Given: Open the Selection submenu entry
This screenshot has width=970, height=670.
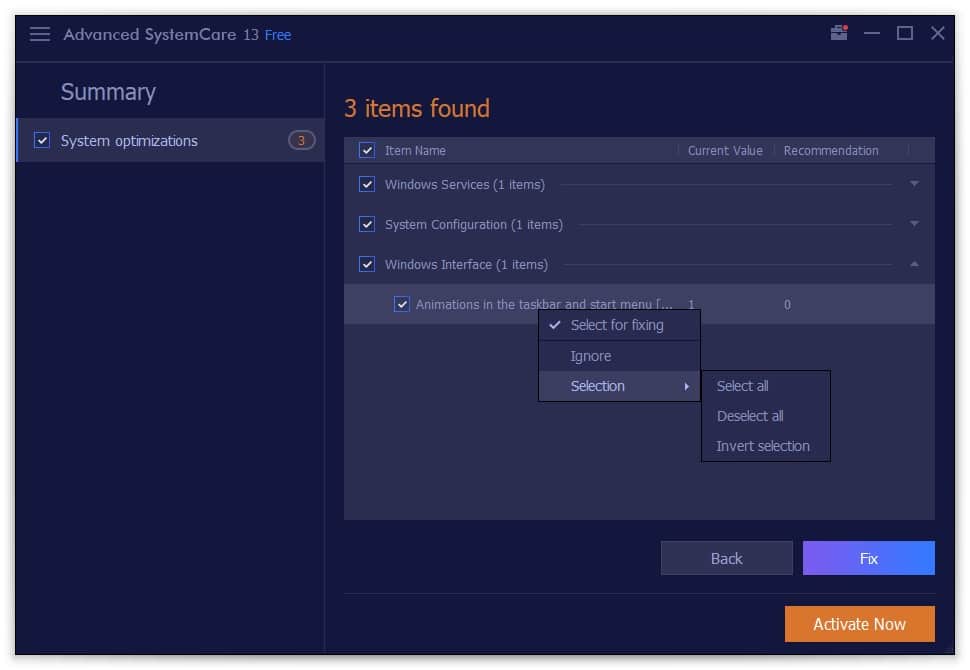Looking at the screenshot, I should click(x=619, y=386).
